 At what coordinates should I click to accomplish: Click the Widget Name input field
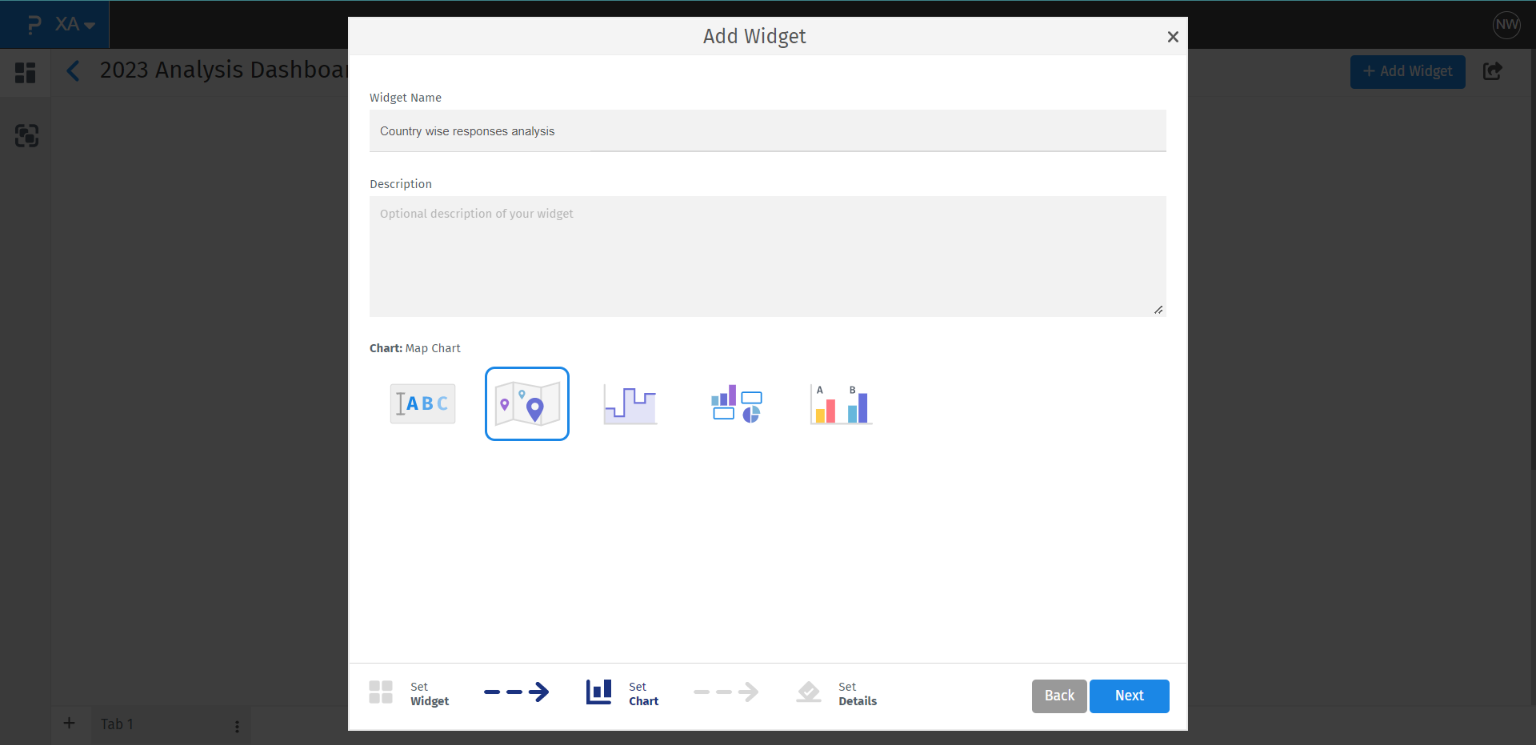click(x=767, y=131)
